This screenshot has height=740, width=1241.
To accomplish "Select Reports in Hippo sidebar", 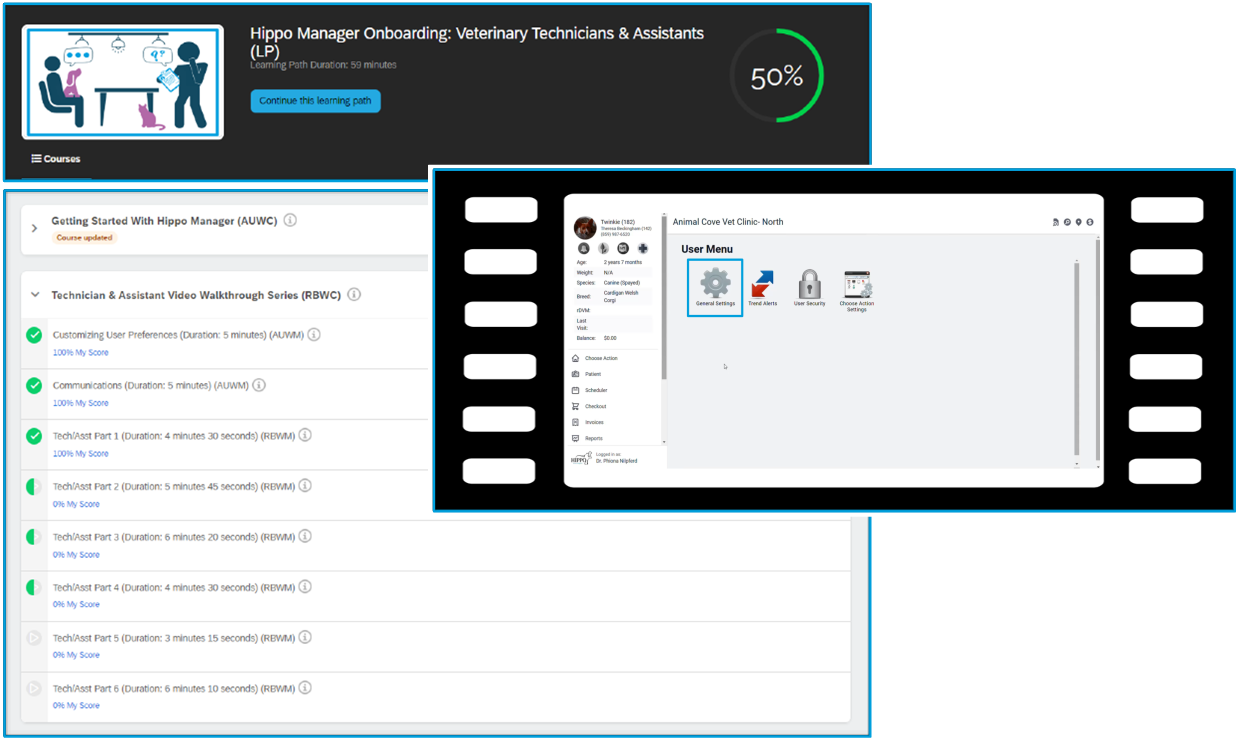I will [594, 438].
